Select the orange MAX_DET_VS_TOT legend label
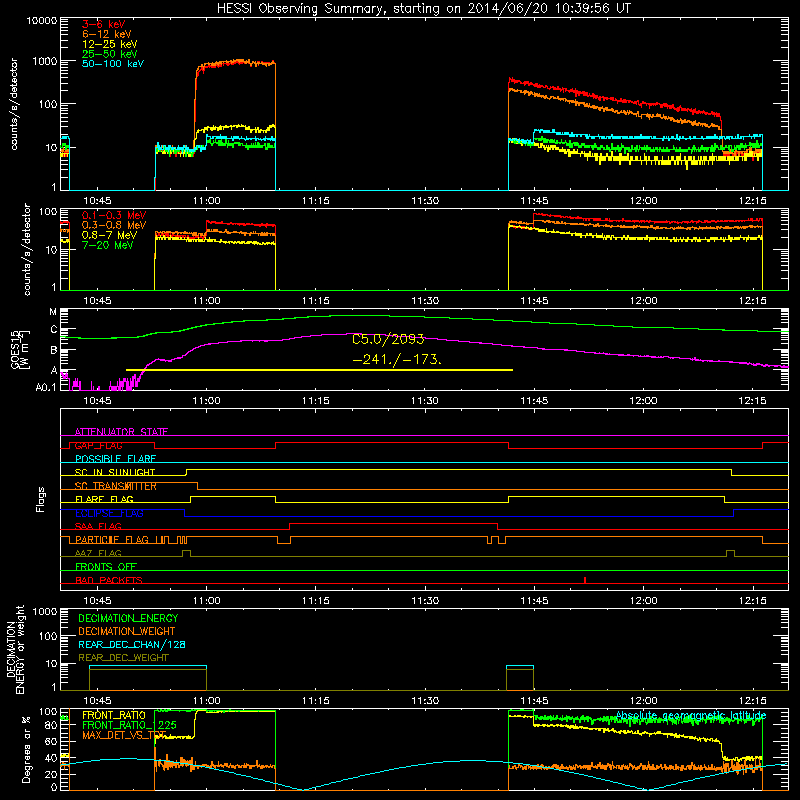The image size is (800, 800). click(x=124, y=735)
